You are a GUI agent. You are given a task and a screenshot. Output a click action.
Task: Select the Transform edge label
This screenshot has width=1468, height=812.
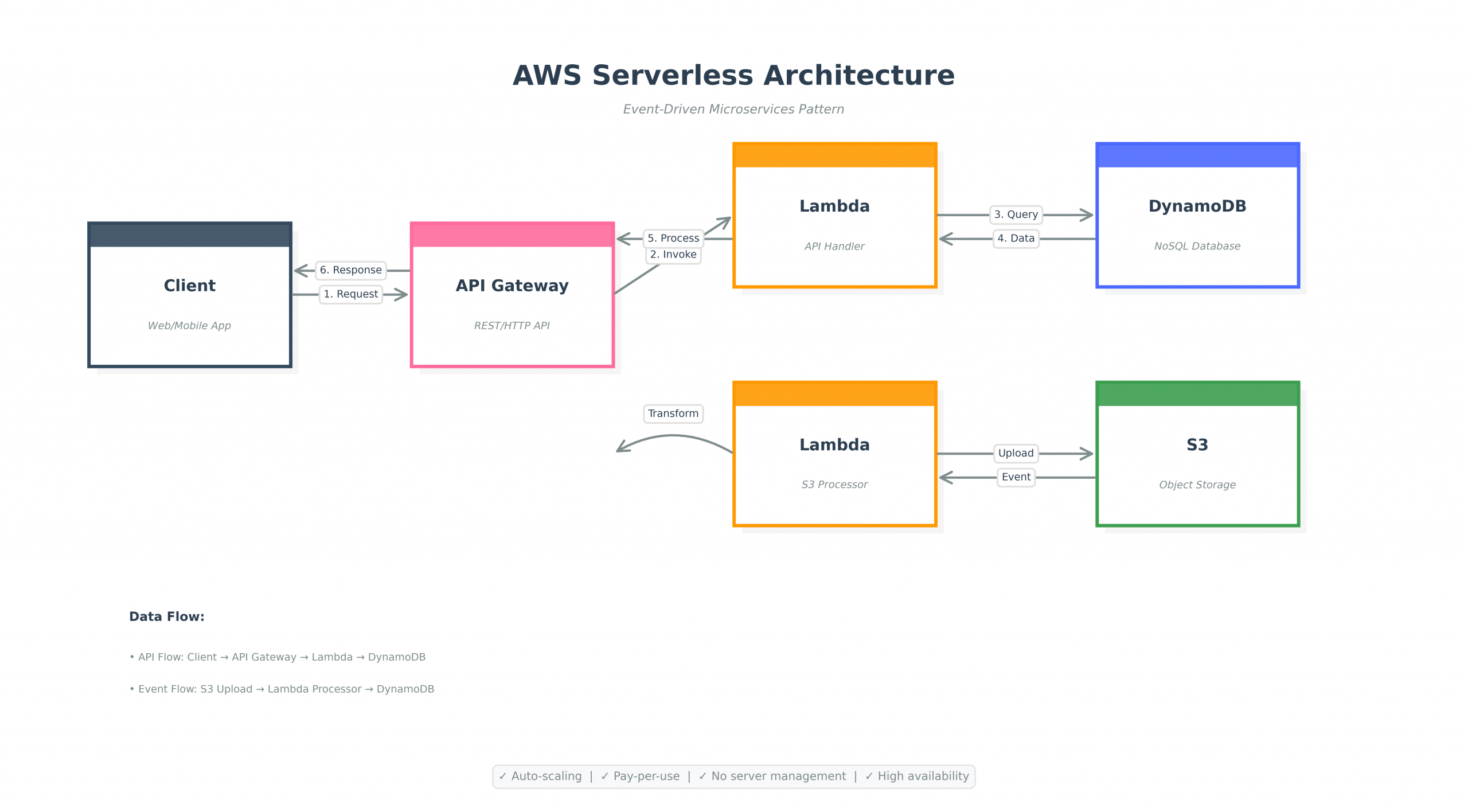pyautogui.click(x=673, y=413)
